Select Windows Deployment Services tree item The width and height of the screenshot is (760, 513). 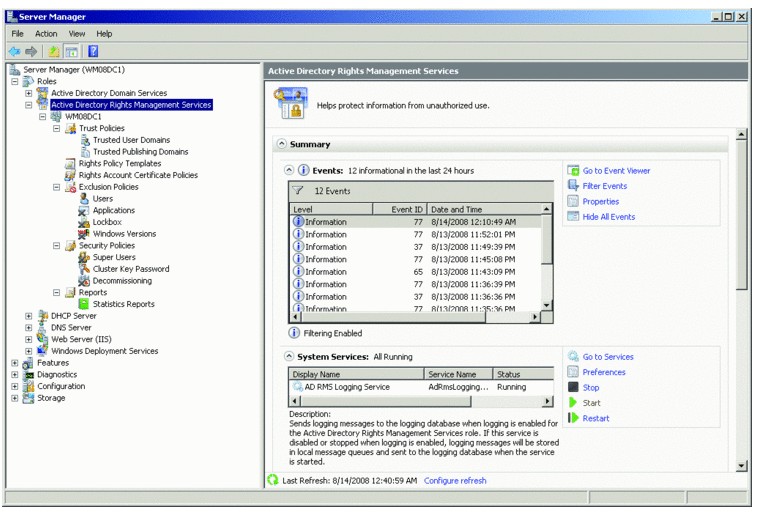105,351
